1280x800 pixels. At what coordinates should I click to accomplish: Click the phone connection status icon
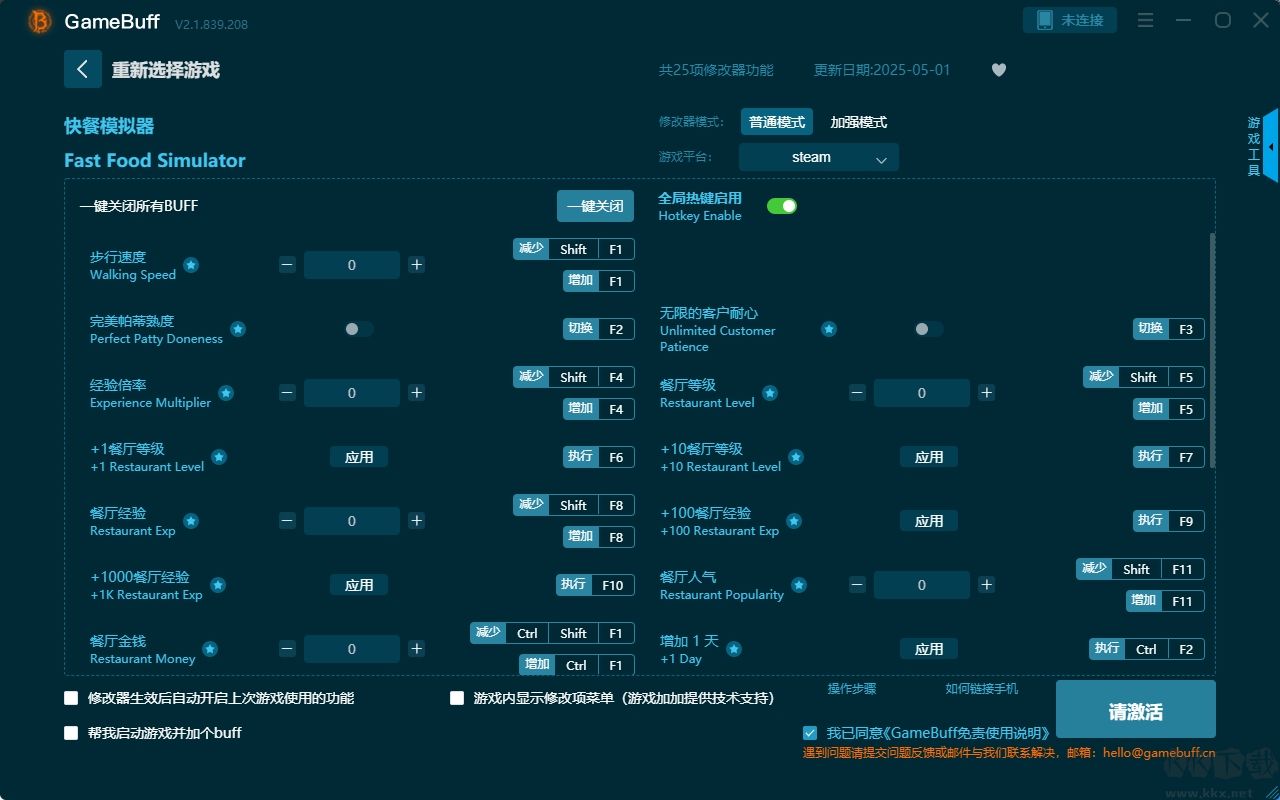[1045, 20]
